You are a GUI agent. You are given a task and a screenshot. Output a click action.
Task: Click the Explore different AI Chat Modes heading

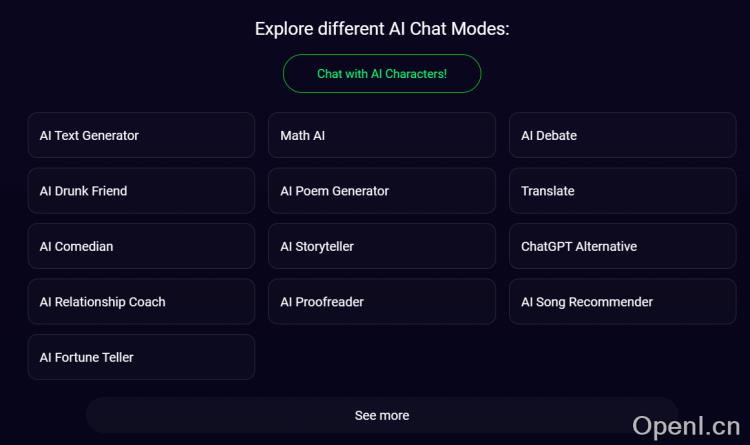pos(382,28)
